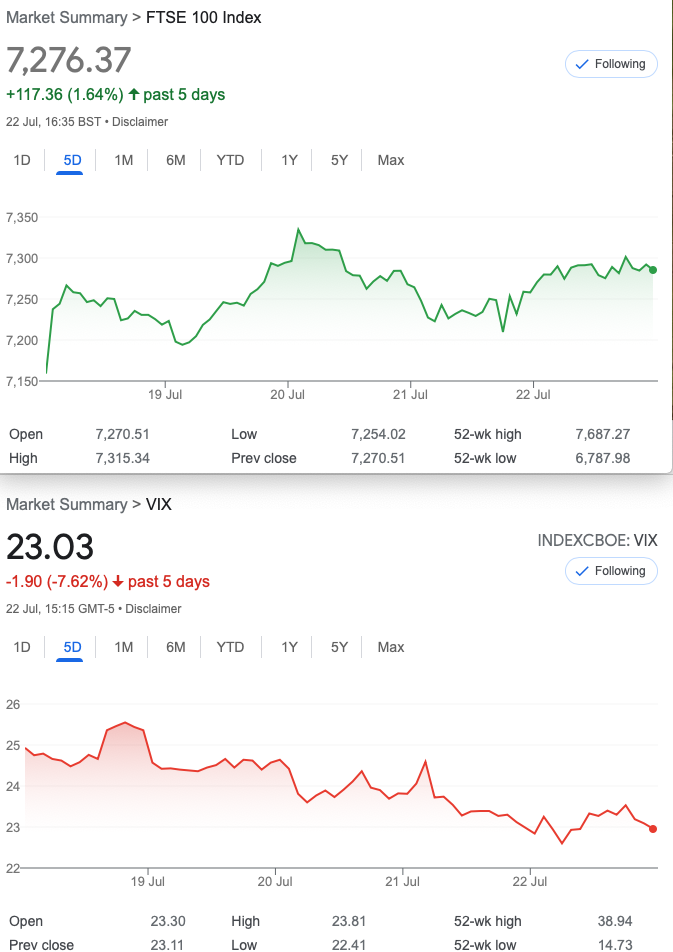Screen dimensions: 673x952
Task: Select the 6M tab on VIX chart
Action: 176,647
